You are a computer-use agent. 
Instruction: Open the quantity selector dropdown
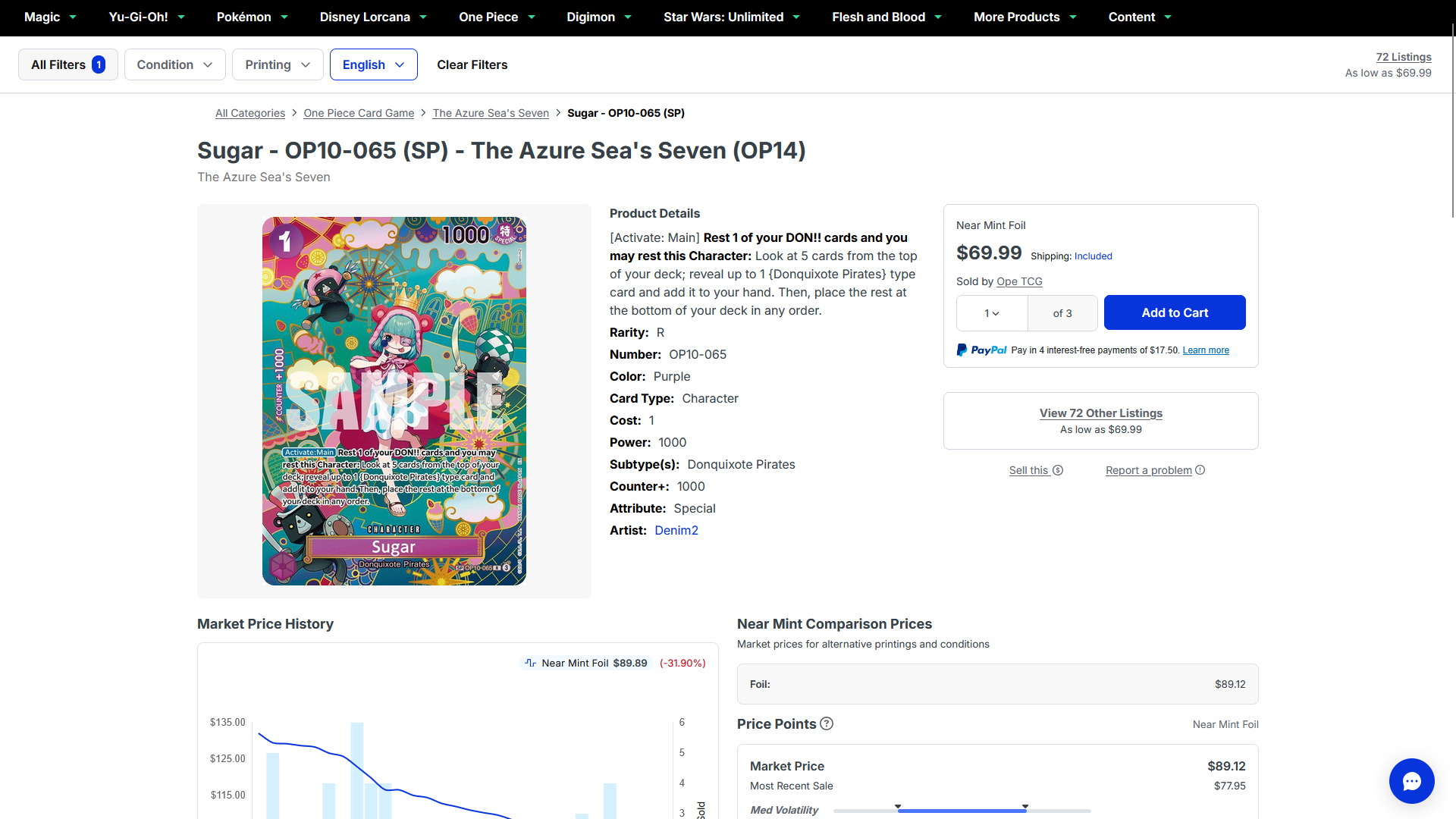point(992,313)
